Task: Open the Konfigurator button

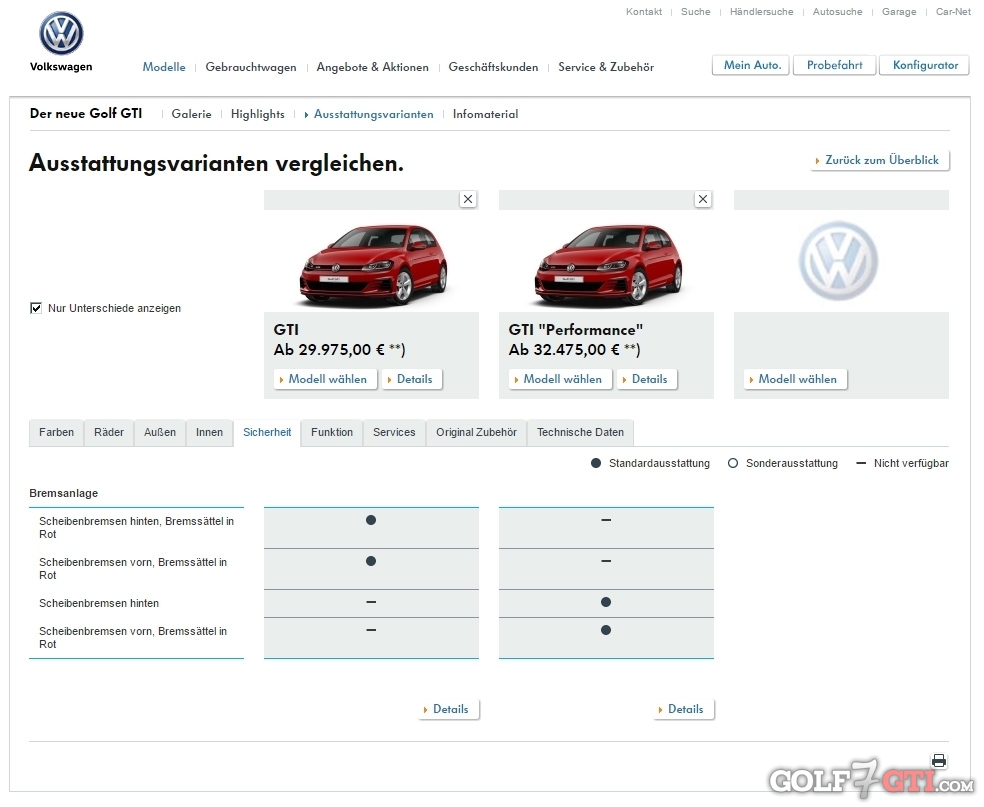Action: (x=925, y=65)
